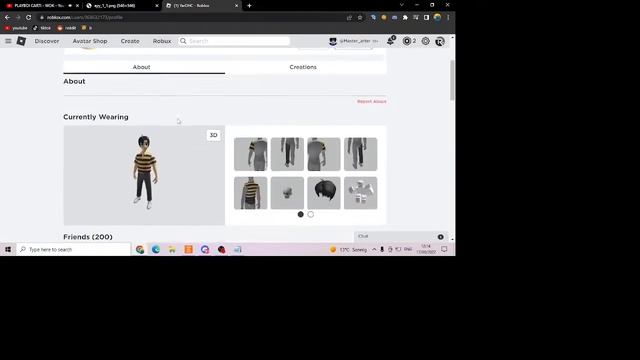Viewport: 640px width, 360px height.
Task: Switch to the Creations tab
Action: coord(303,67)
